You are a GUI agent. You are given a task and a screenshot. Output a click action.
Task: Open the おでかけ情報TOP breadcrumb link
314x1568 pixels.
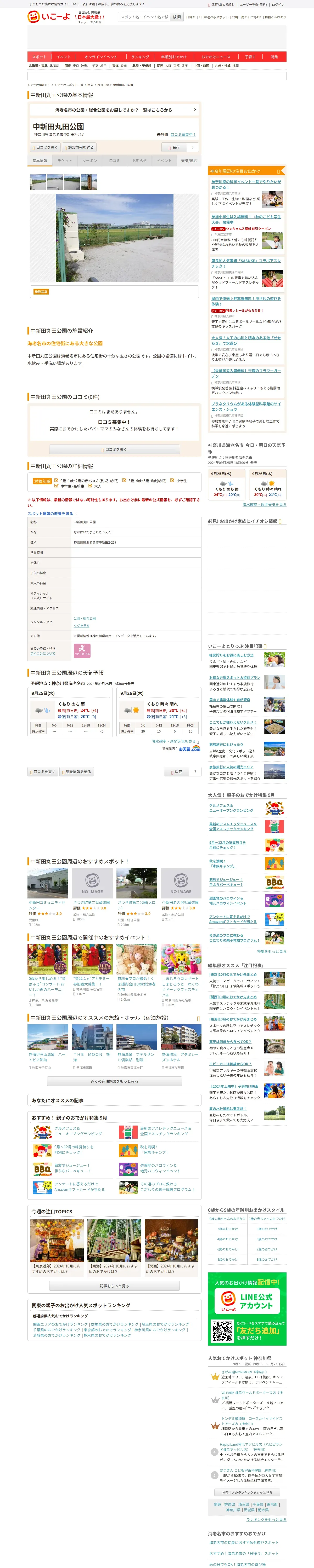pos(39,85)
